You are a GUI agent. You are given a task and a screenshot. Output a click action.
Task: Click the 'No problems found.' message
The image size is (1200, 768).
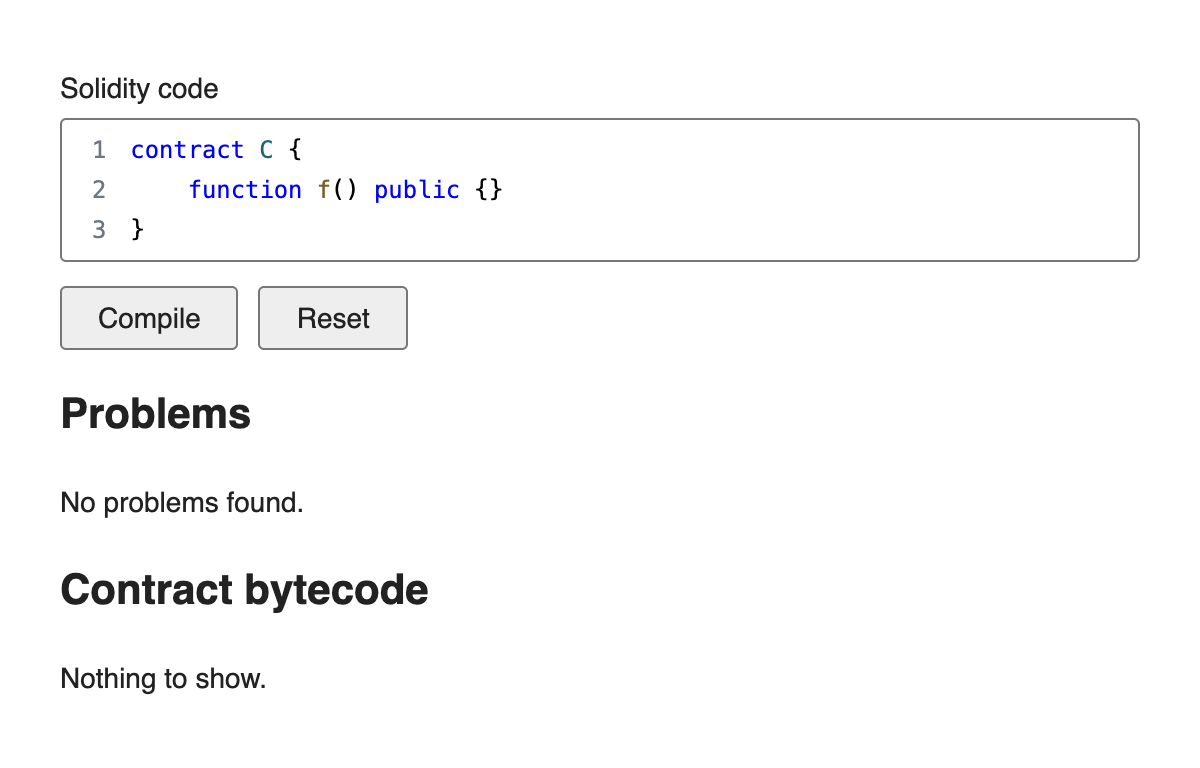coord(182,502)
